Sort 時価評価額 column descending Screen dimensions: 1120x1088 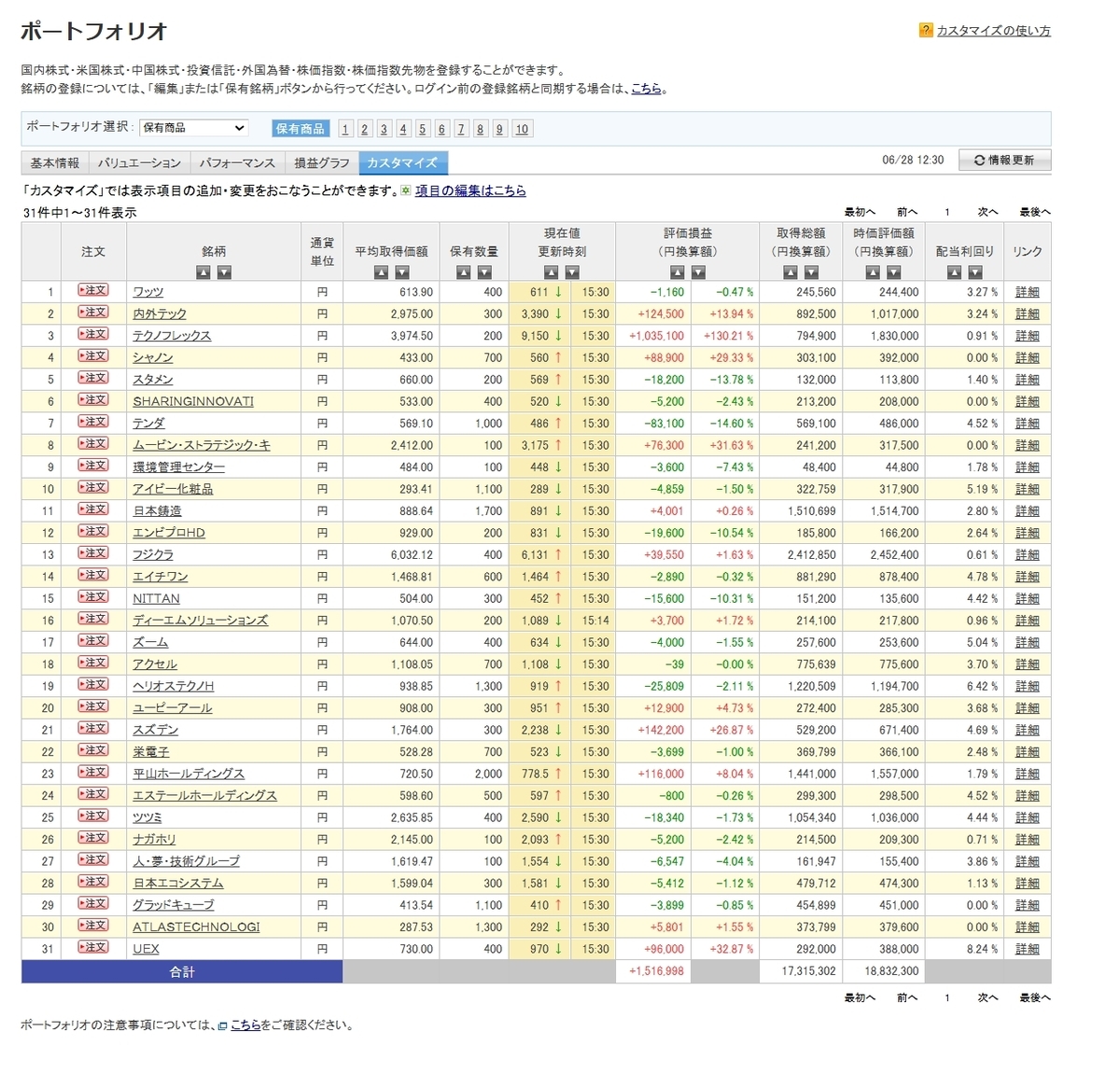click(894, 272)
